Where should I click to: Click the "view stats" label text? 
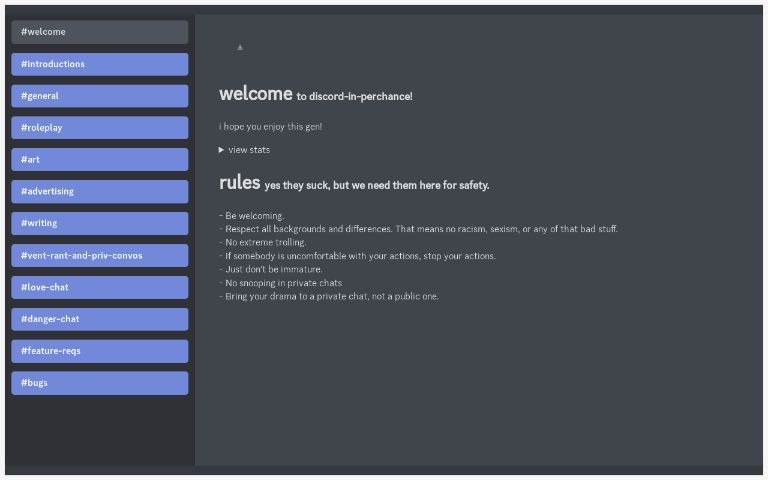[249, 150]
